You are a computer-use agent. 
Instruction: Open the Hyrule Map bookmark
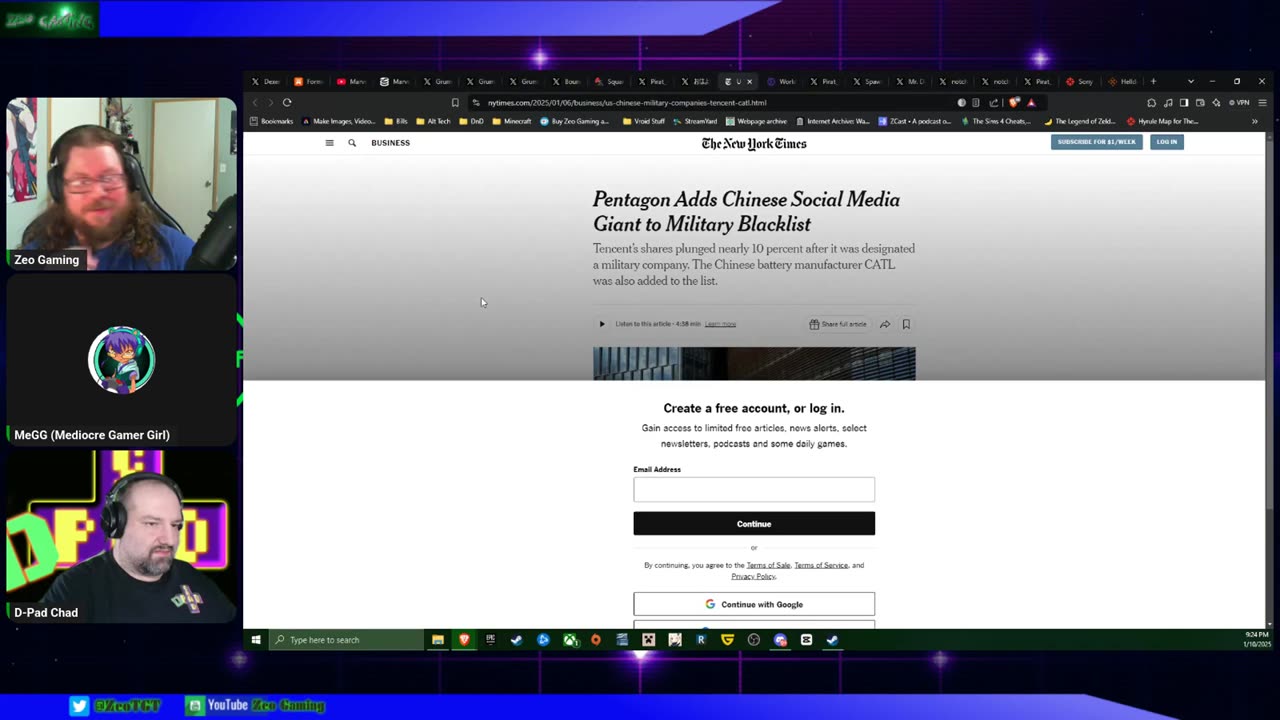tap(1162, 122)
